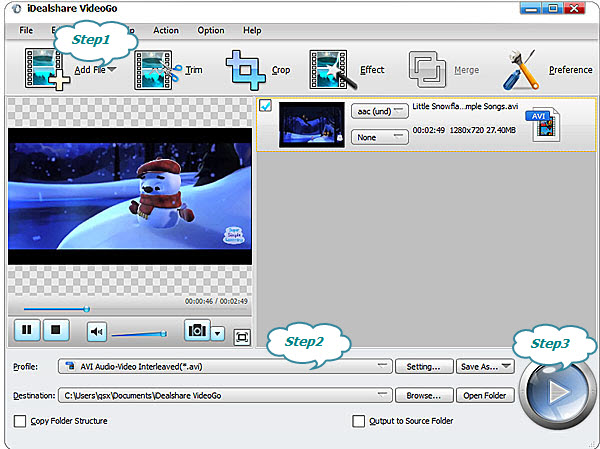Click the Browse... button
Image resolution: width=600 pixels, height=449 pixels.
424,395
